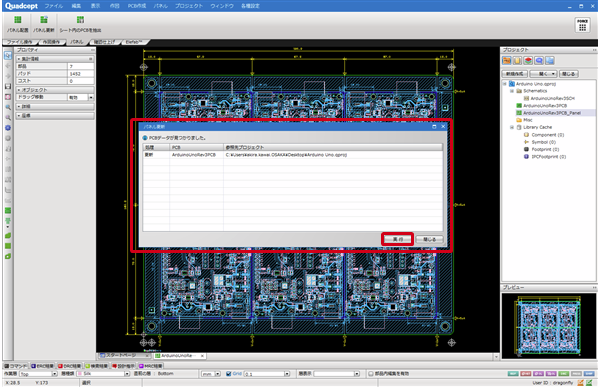Click the red-green layers stack icon

[528, 61]
